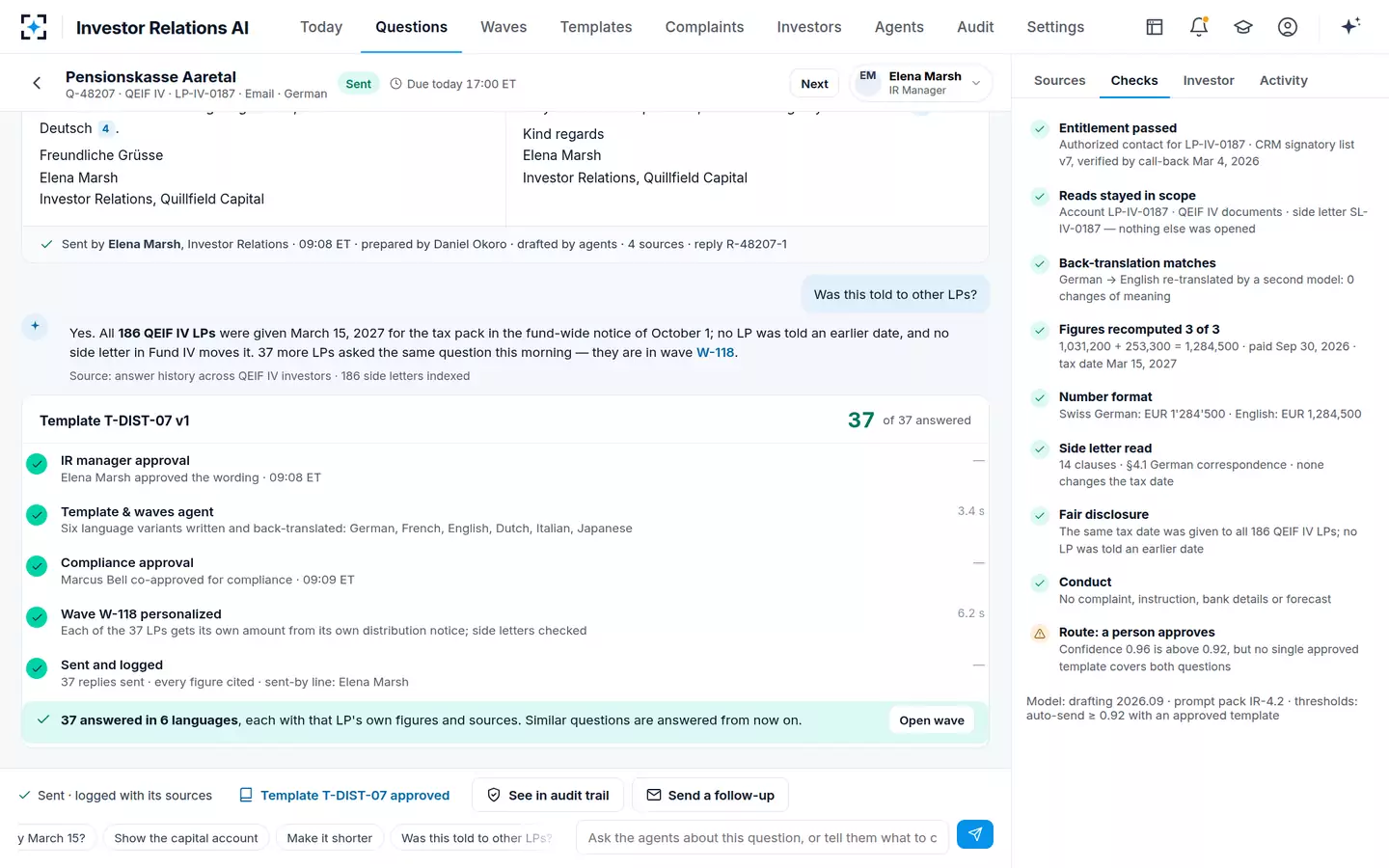This screenshot has height=868, width=1389.
Task: Go back using the left chevron arrow
Action: [x=37, y=83]
